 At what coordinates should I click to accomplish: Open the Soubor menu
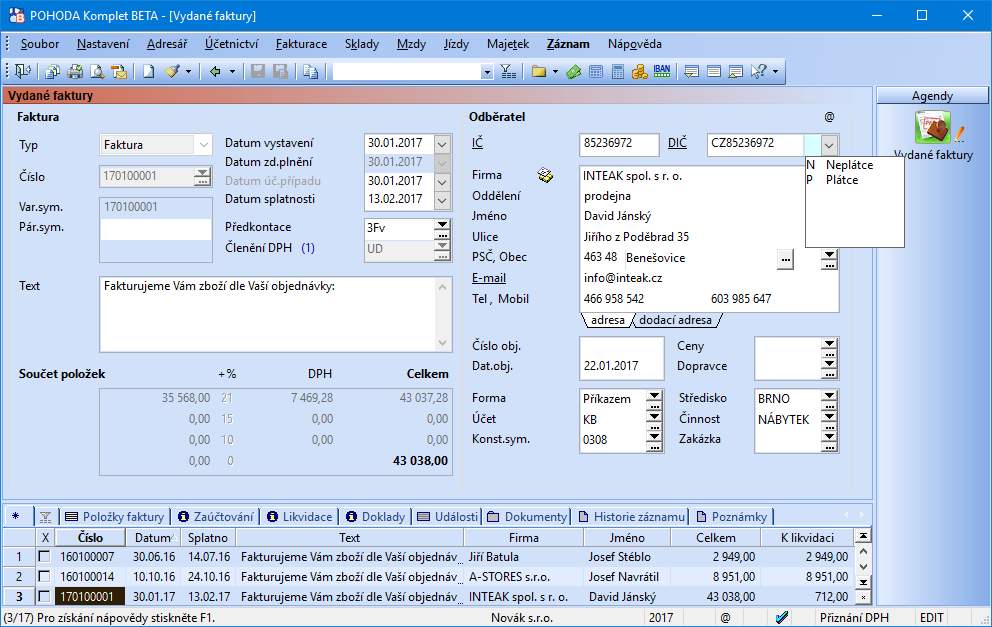(40, 44)
